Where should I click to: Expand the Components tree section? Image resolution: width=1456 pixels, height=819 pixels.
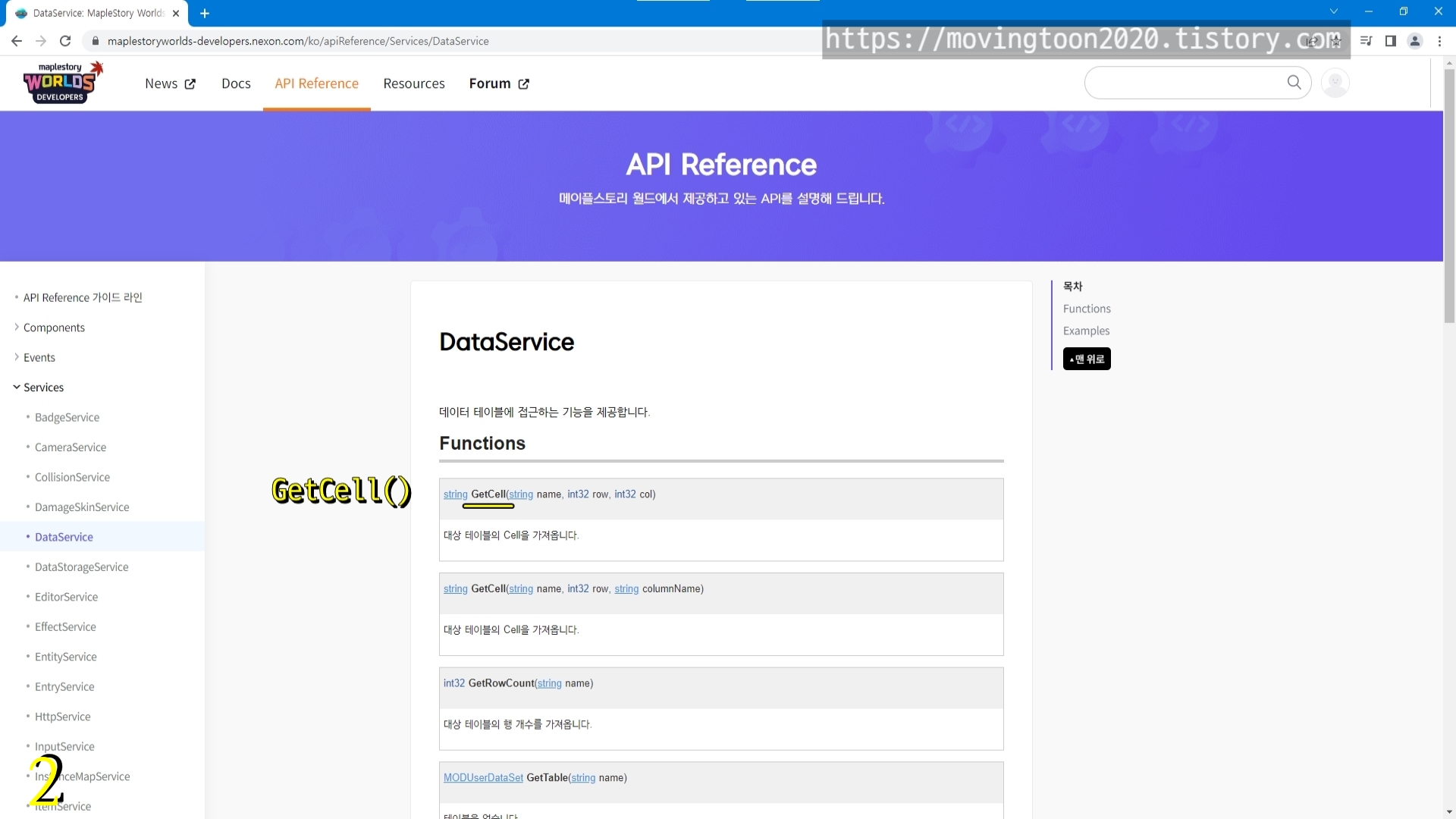[x=54, y=328]
